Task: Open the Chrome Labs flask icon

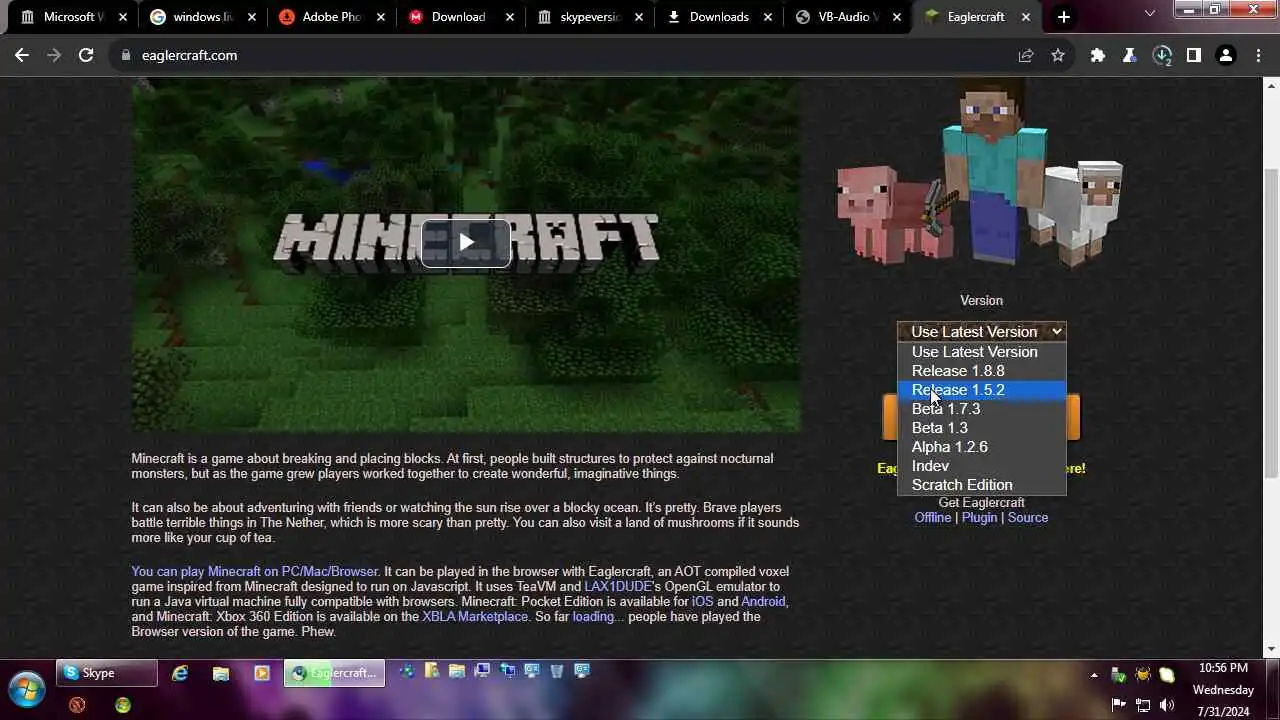Action: pos(1130,55)
